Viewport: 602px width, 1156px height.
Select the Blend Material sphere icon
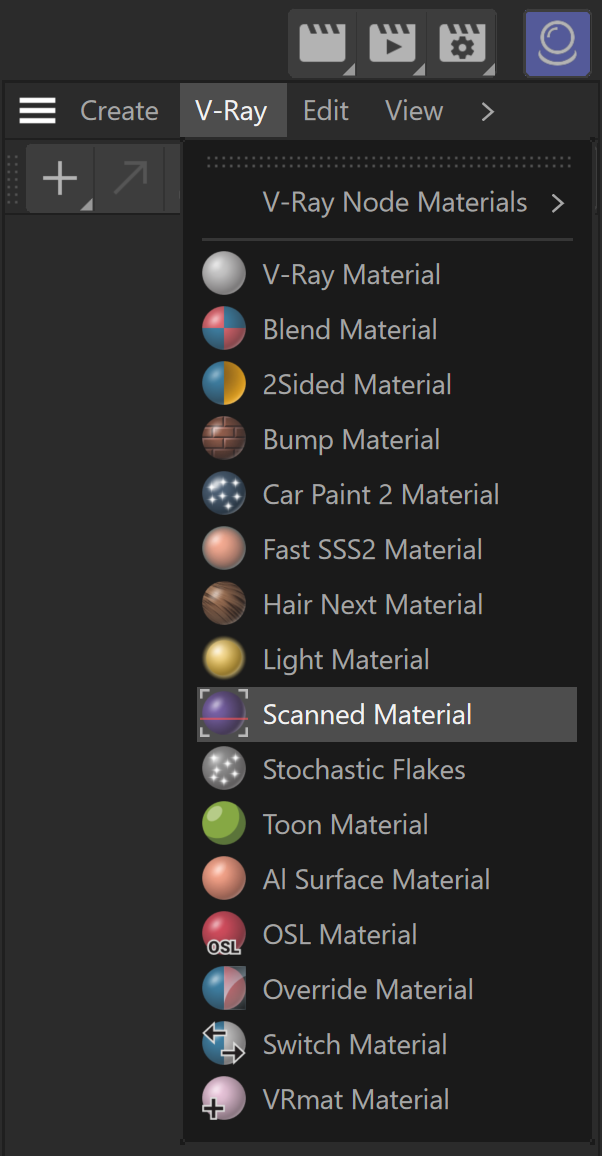coord(224,329)
